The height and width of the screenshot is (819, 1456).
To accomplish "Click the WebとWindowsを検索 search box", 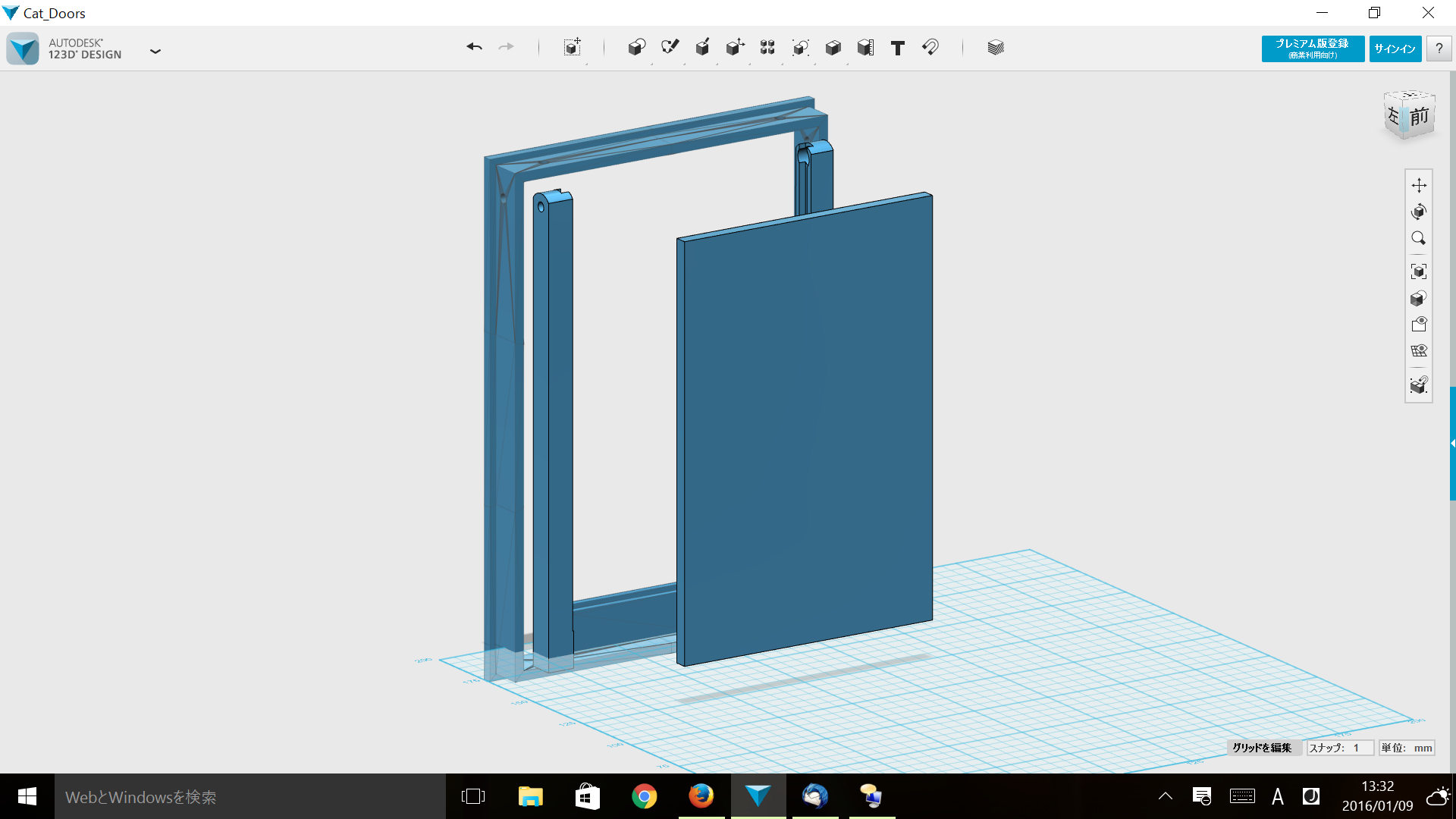I will [250, 797].
